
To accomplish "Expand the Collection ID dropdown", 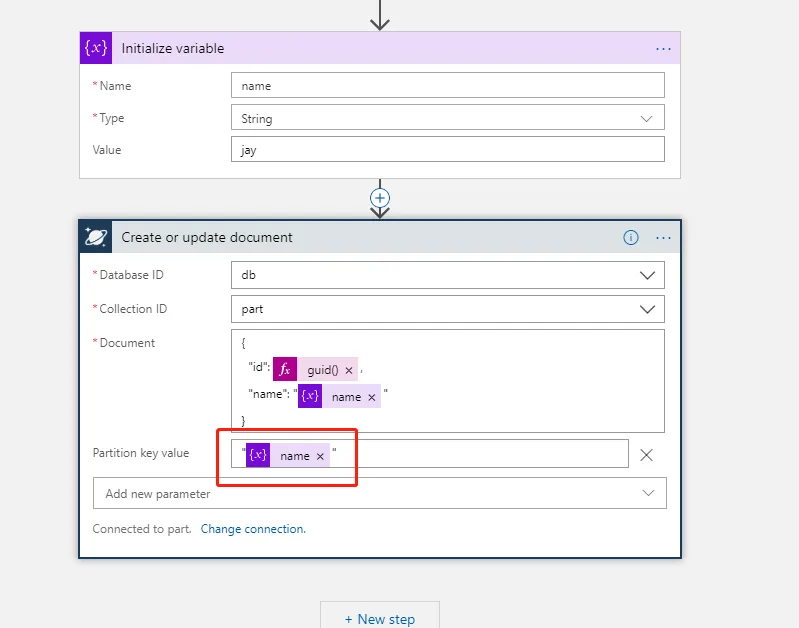I will coord(647,309).
